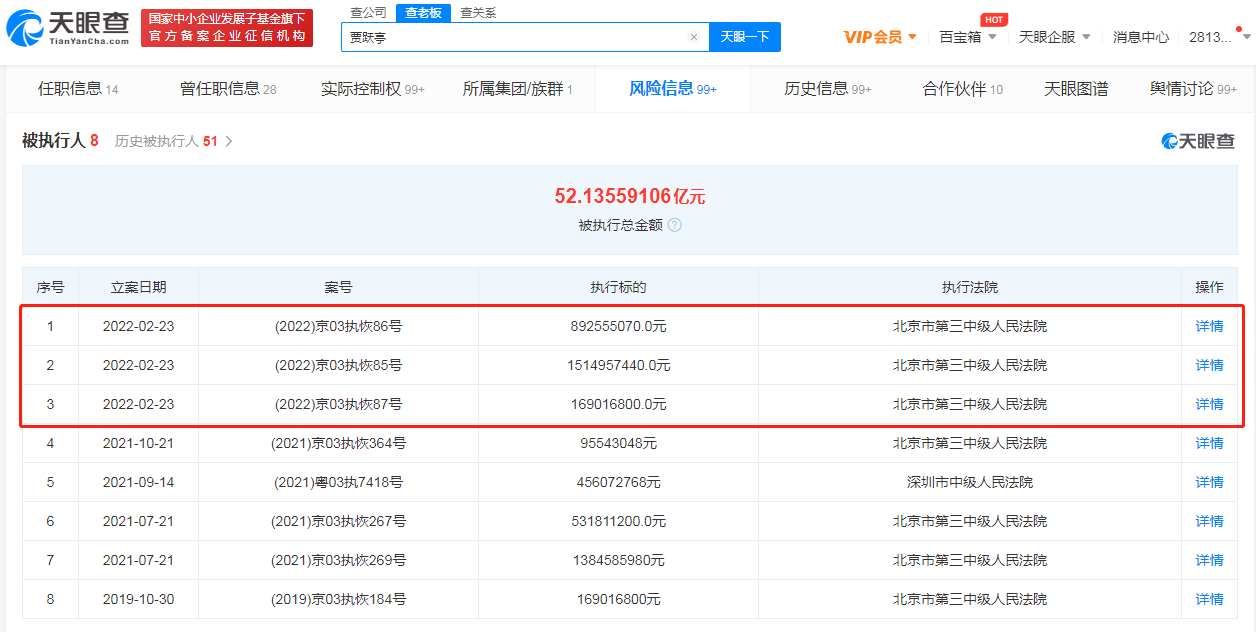The height and width of the screenshot is (632, 1256).
Task: Open the 舆情讨论 tab
Action: click(1193, 89)
